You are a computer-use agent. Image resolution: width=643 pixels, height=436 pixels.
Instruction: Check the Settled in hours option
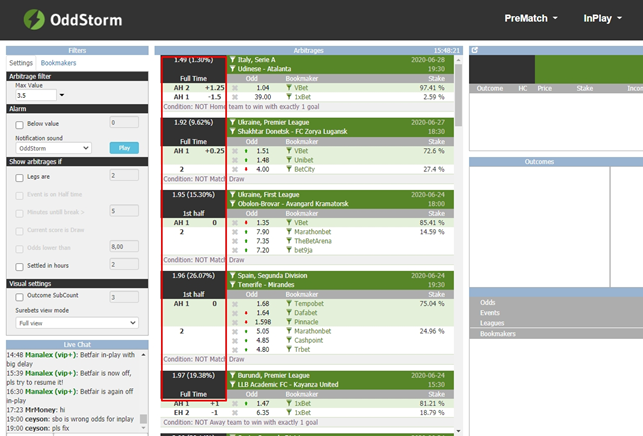(19, 266)
